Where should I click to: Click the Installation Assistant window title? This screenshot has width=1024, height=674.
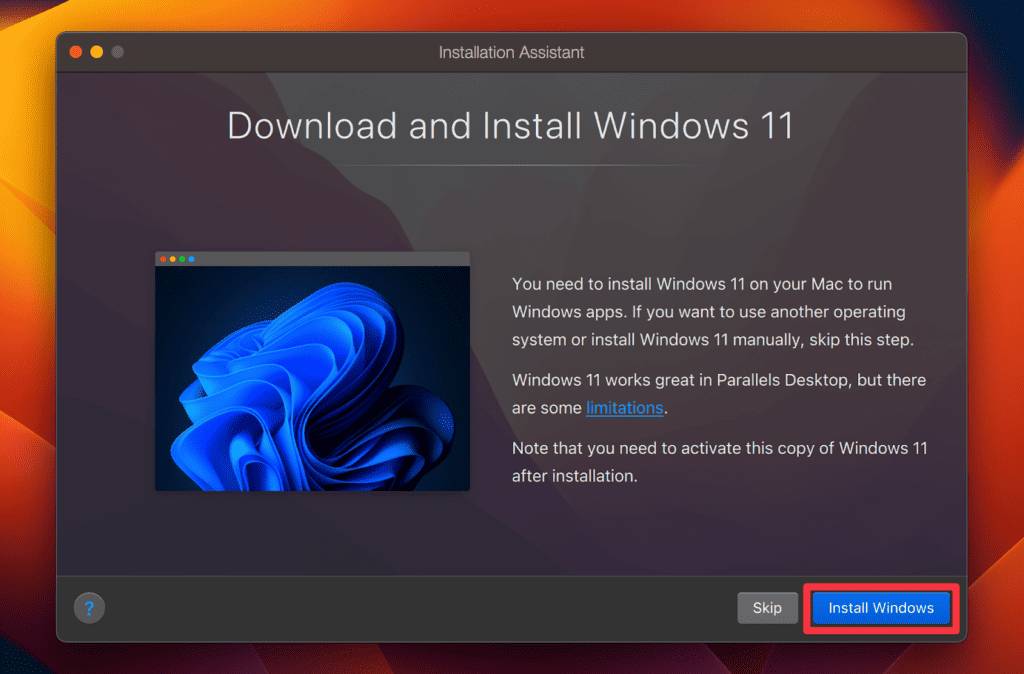click(x=511, y=52)
